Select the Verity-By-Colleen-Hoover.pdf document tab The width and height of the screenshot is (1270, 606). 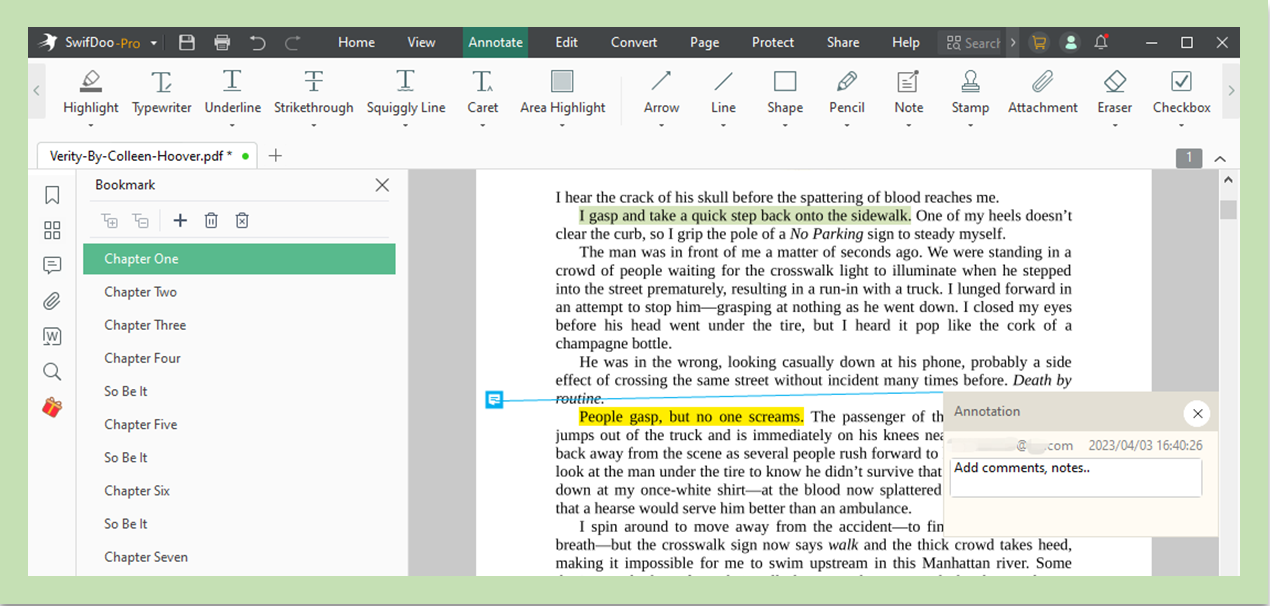[x=148, y=155]
